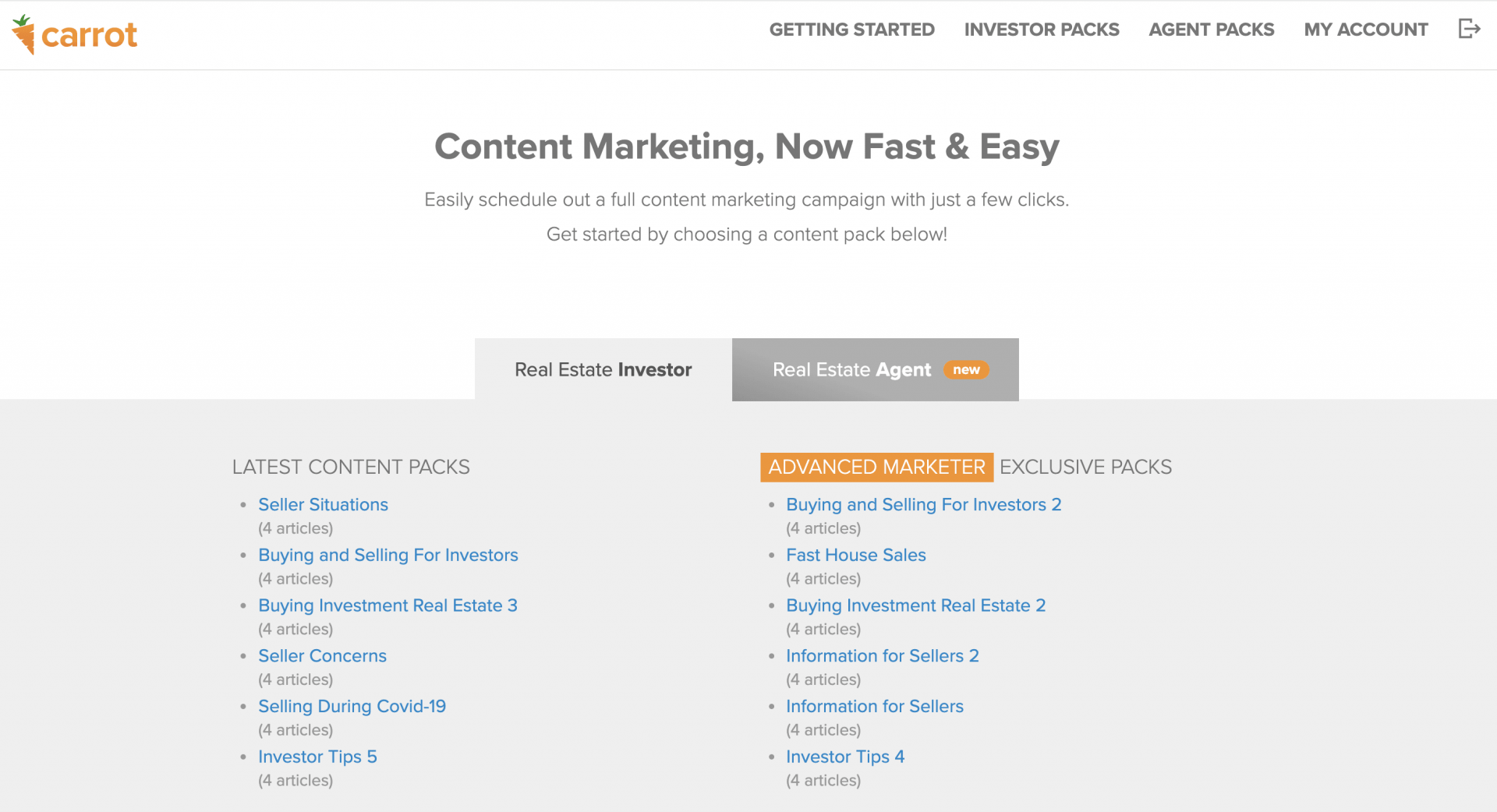Image resolution: width=1497 pixels, height=812 pixels.
Task: Open the Investor Tips 4 pack
Action: 845,757
